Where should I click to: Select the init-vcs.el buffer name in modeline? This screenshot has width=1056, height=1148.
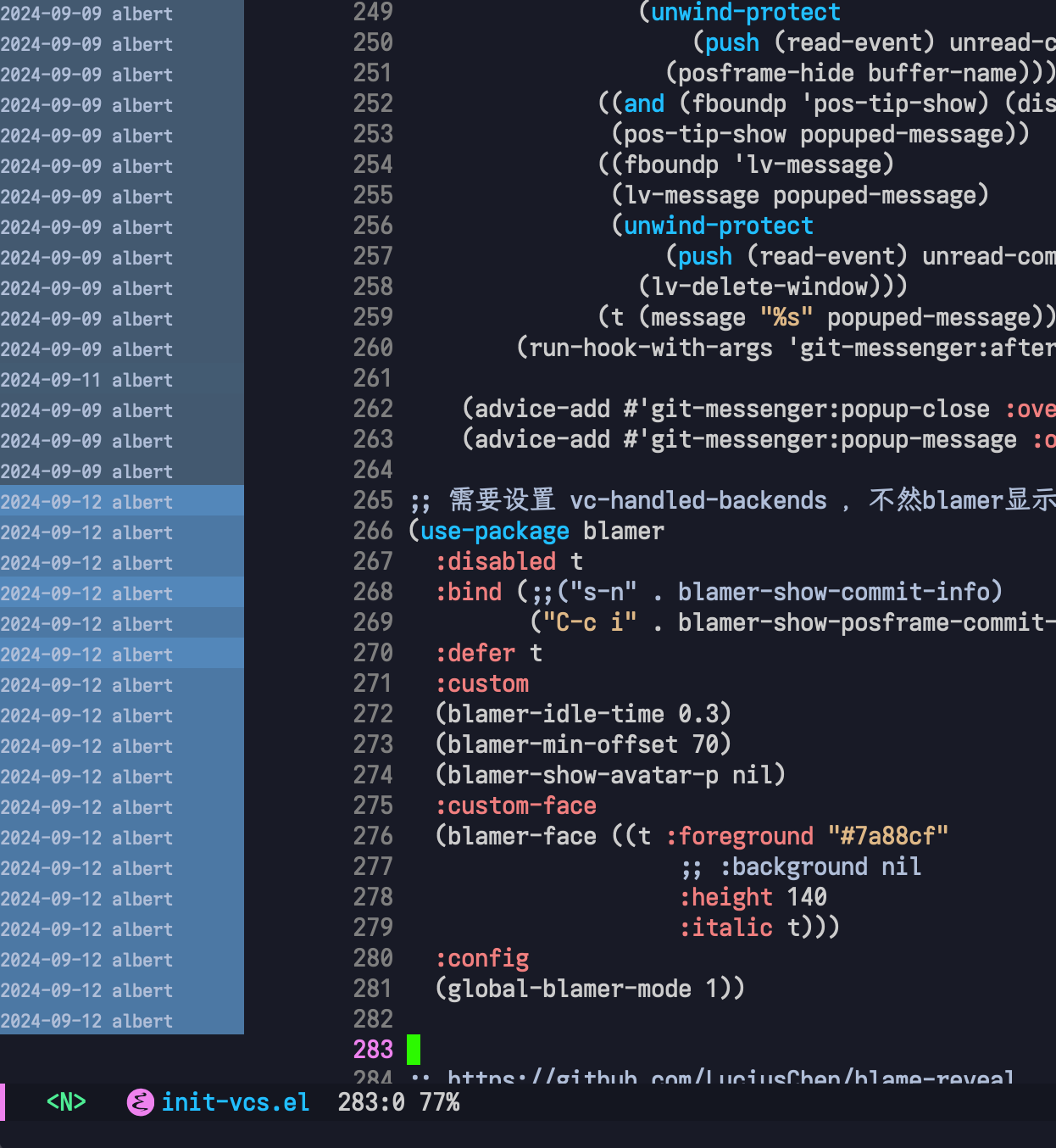[235, 1102]
